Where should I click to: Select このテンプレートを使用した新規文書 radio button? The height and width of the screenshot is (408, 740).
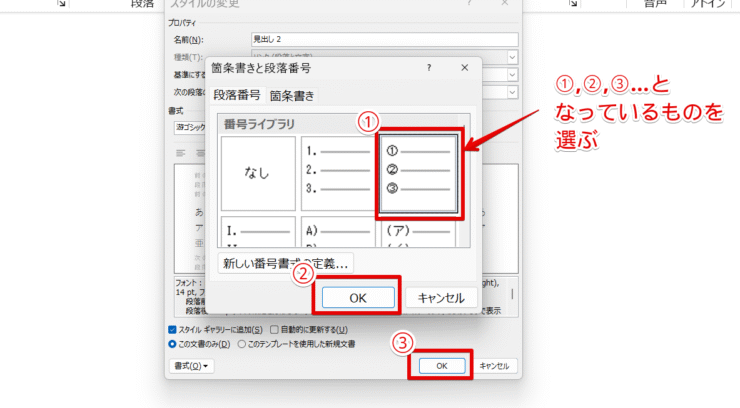pos(242,344)
